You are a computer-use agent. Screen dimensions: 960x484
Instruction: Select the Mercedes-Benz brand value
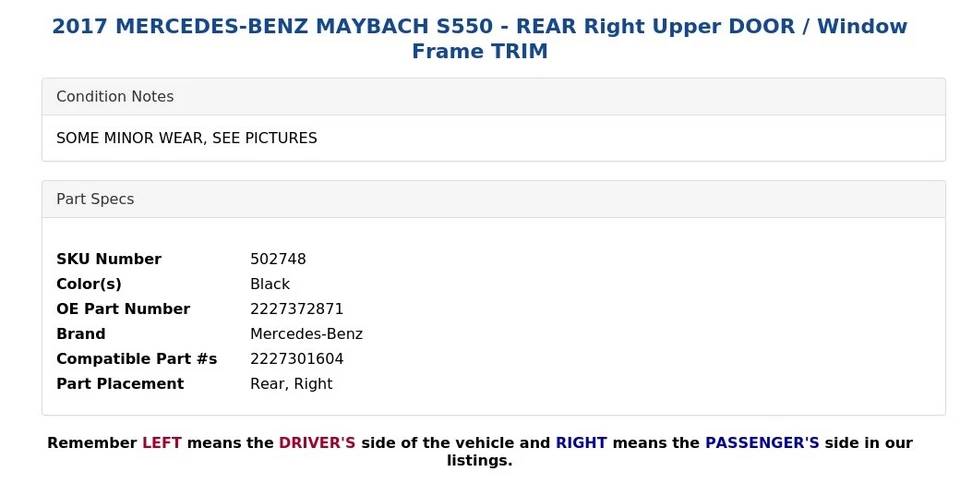coord(307,334)
